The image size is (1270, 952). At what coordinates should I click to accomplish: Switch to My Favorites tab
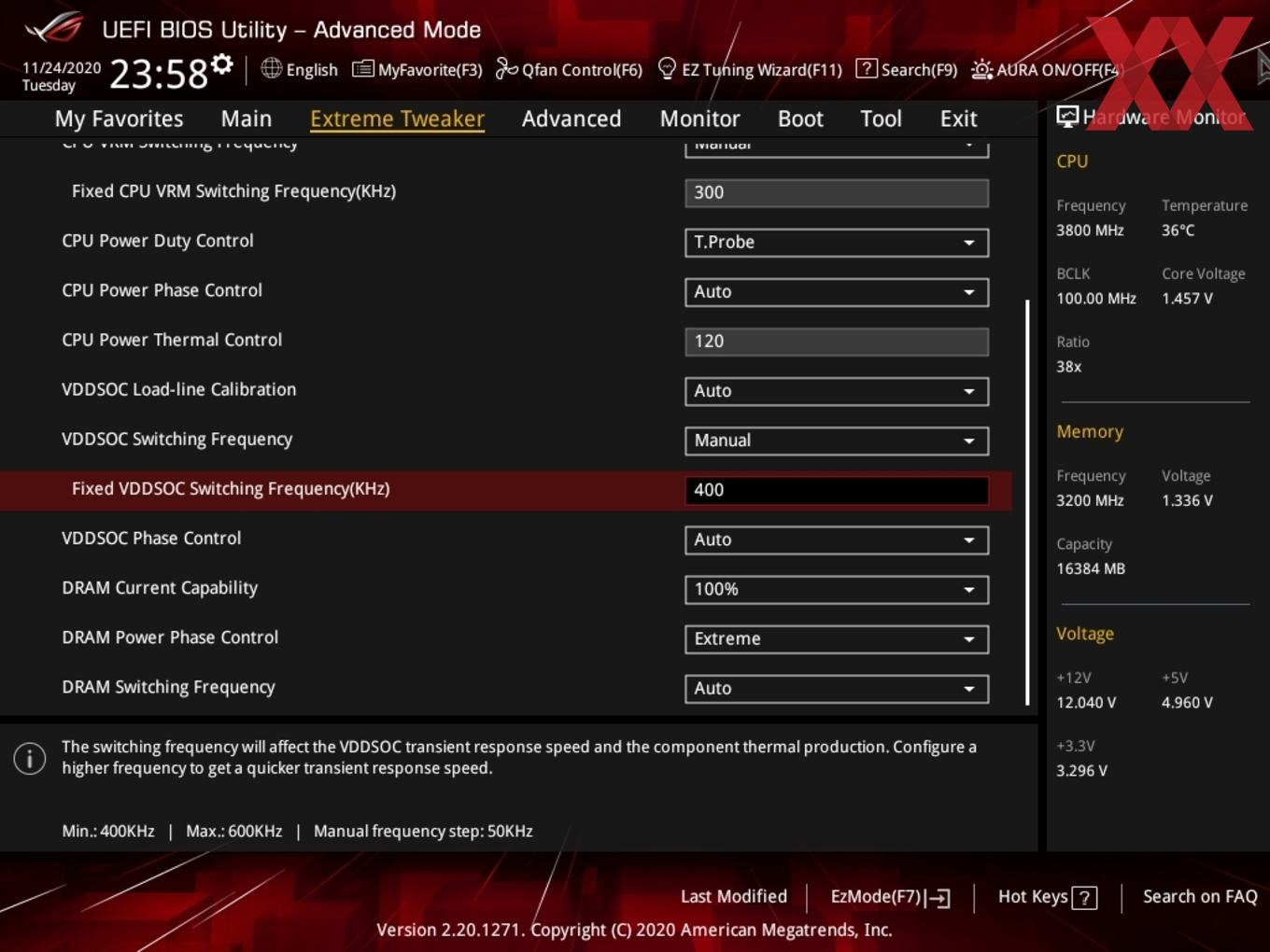(119, 119)
